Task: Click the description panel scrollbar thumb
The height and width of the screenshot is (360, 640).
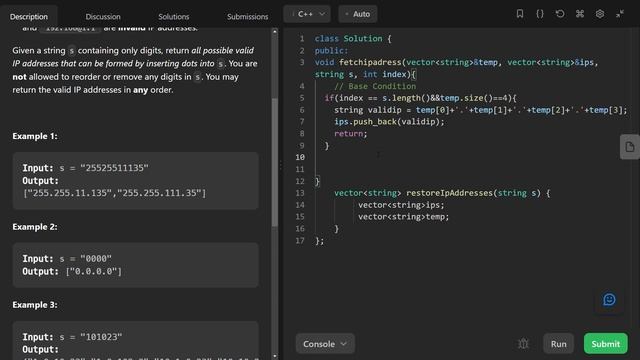Action: [275, 162]
